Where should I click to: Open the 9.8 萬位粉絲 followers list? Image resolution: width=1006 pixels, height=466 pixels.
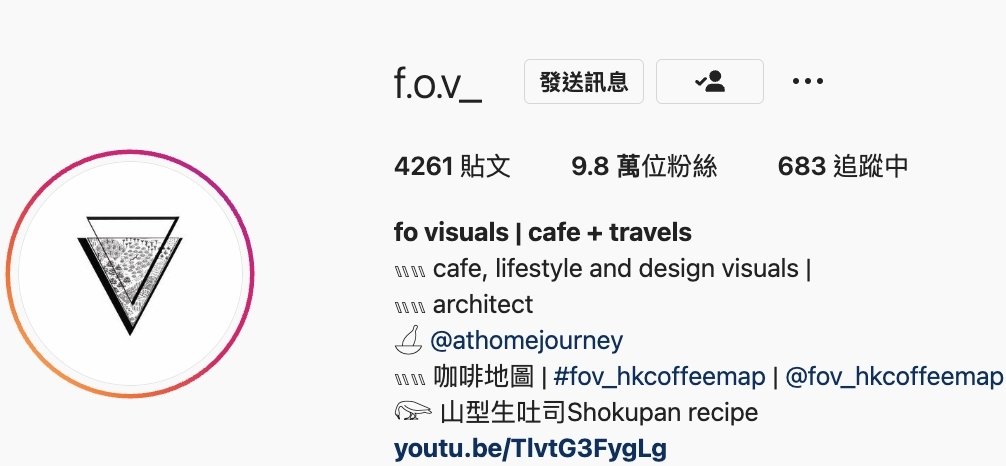(644, 167)
